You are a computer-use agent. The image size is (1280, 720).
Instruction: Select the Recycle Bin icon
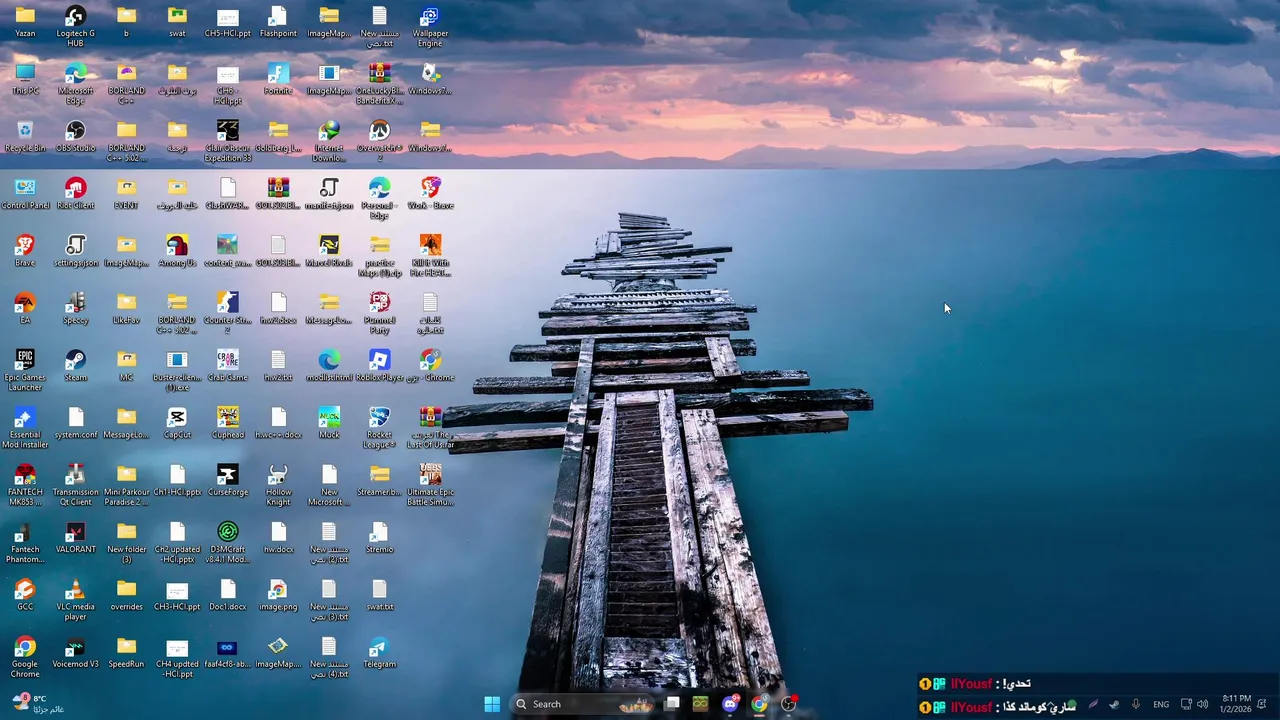point(25,136)
